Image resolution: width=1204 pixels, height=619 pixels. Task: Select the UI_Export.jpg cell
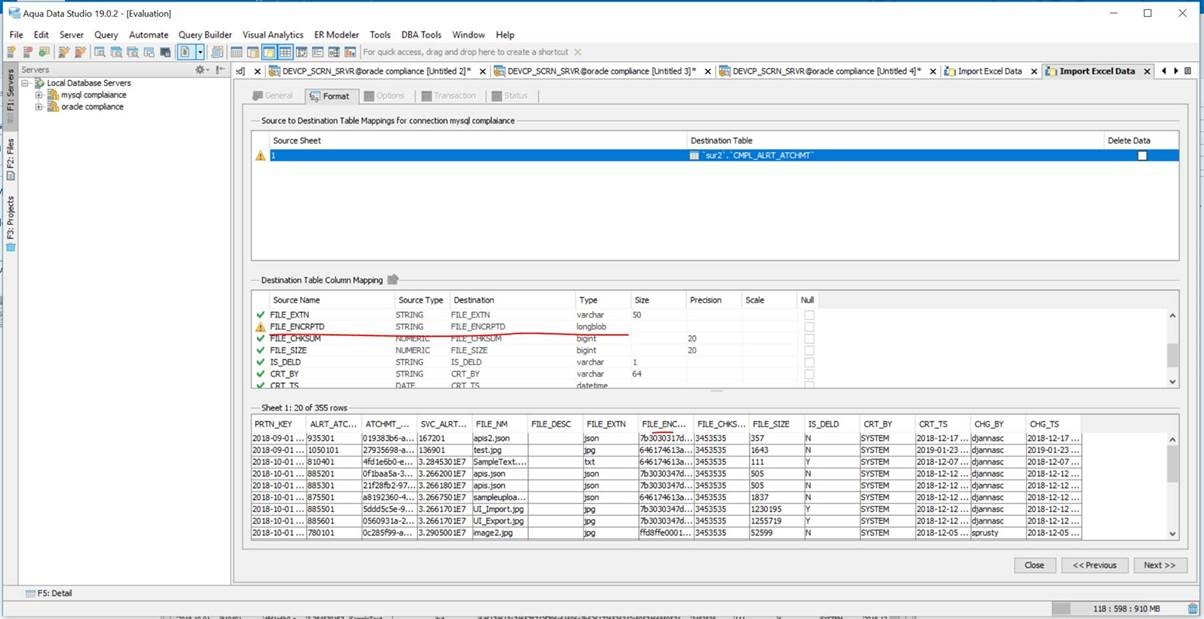click(498, 521)
